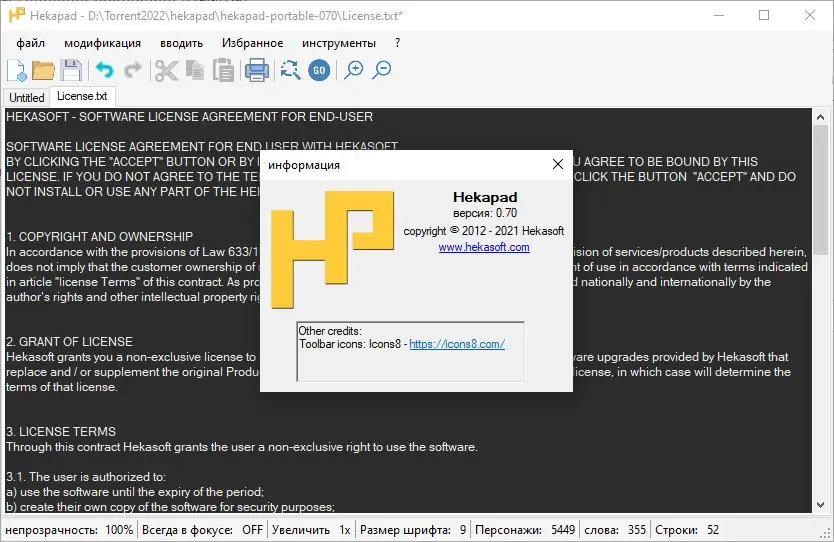Open the https://icons8.com/ link
Image resolution: width=834 pixels, height=542 pixels.
[x=457, y=344]
